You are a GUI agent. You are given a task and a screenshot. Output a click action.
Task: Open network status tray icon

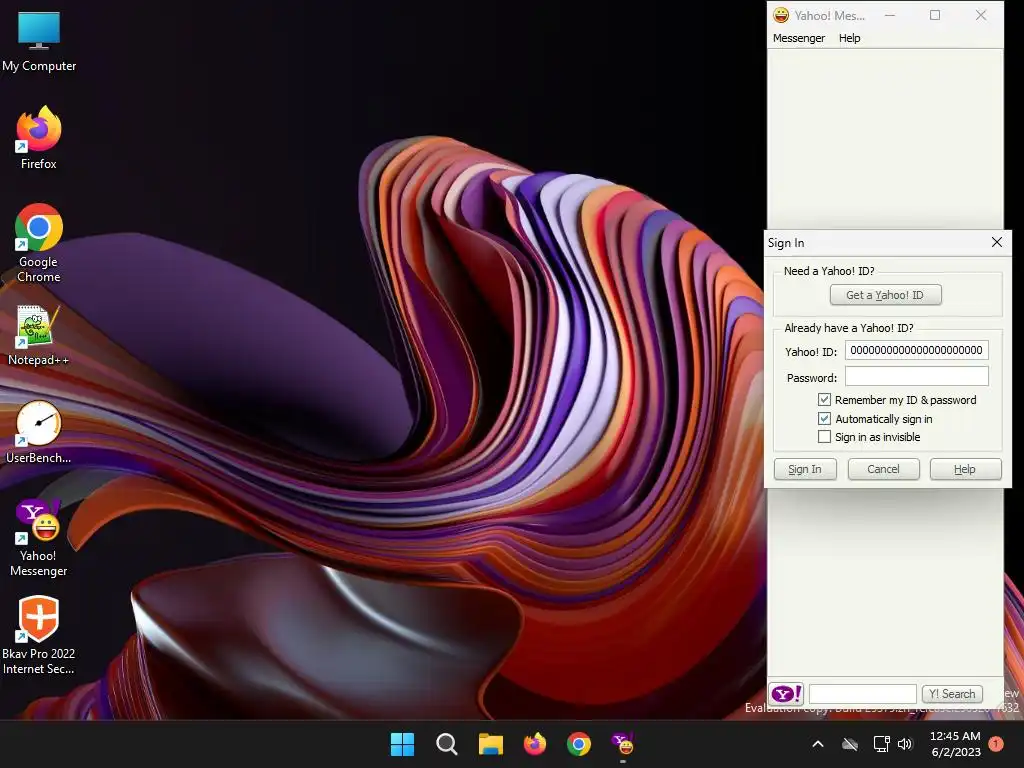pos(882,744)
